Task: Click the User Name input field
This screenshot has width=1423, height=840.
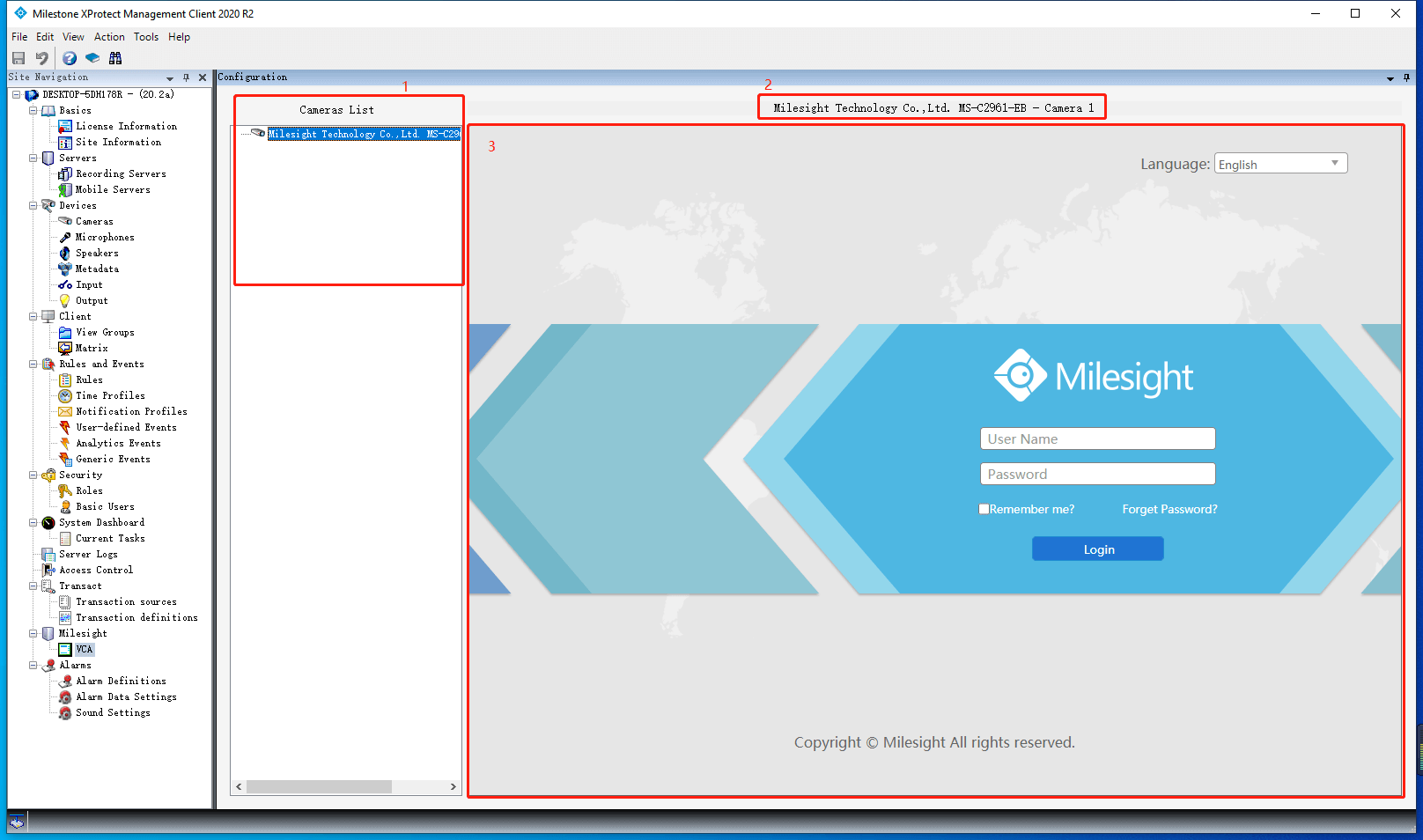Action: tap(1098, 438)
